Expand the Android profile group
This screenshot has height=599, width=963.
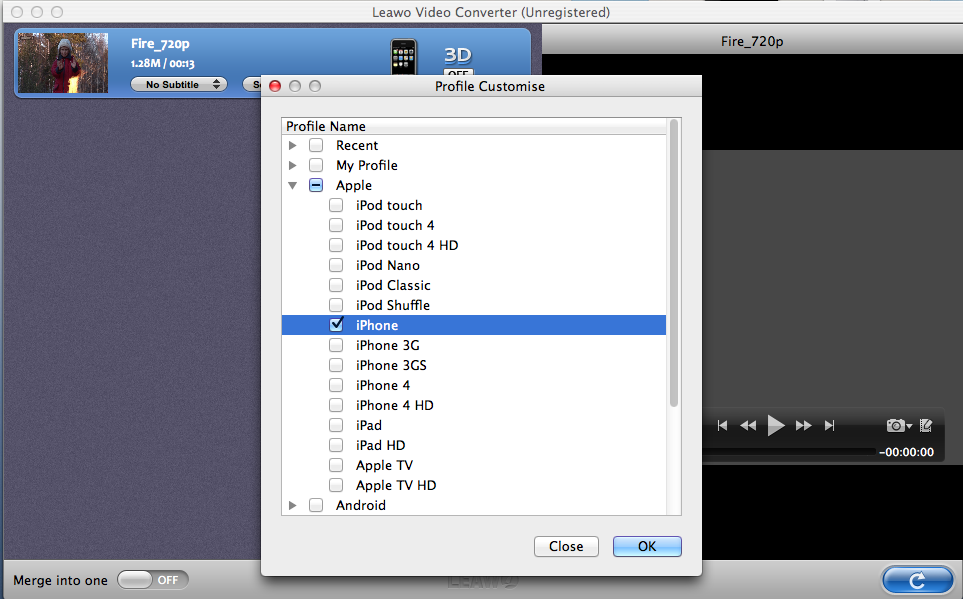292,506
